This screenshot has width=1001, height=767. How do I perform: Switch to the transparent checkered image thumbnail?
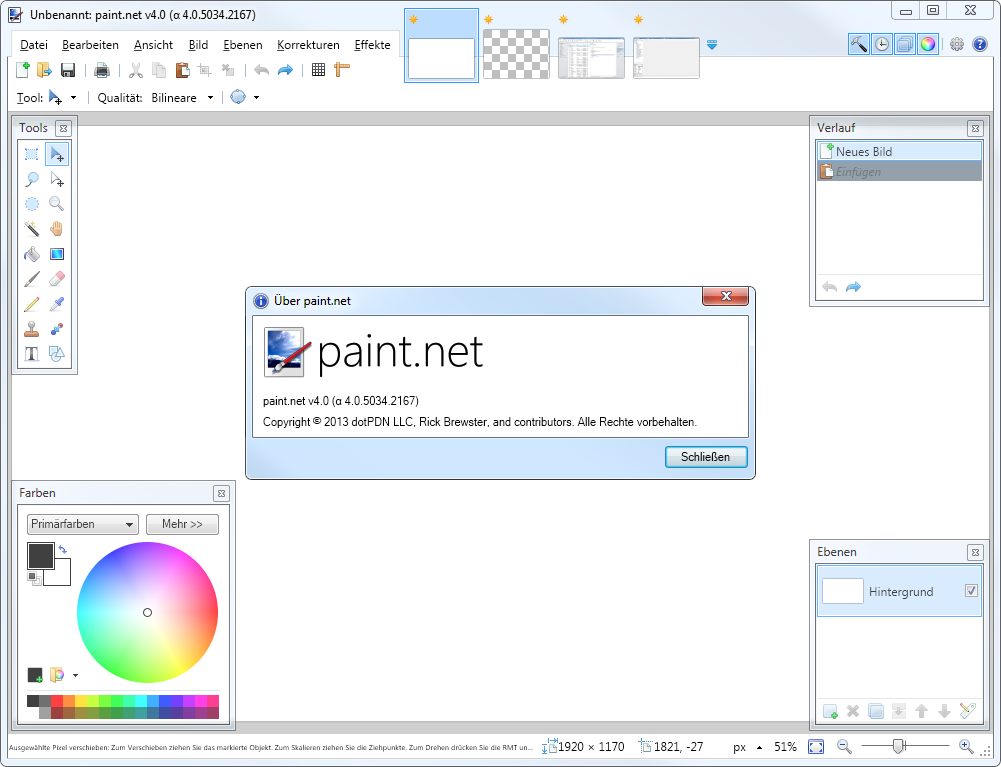pyautogui.click(x=516, y=54)
